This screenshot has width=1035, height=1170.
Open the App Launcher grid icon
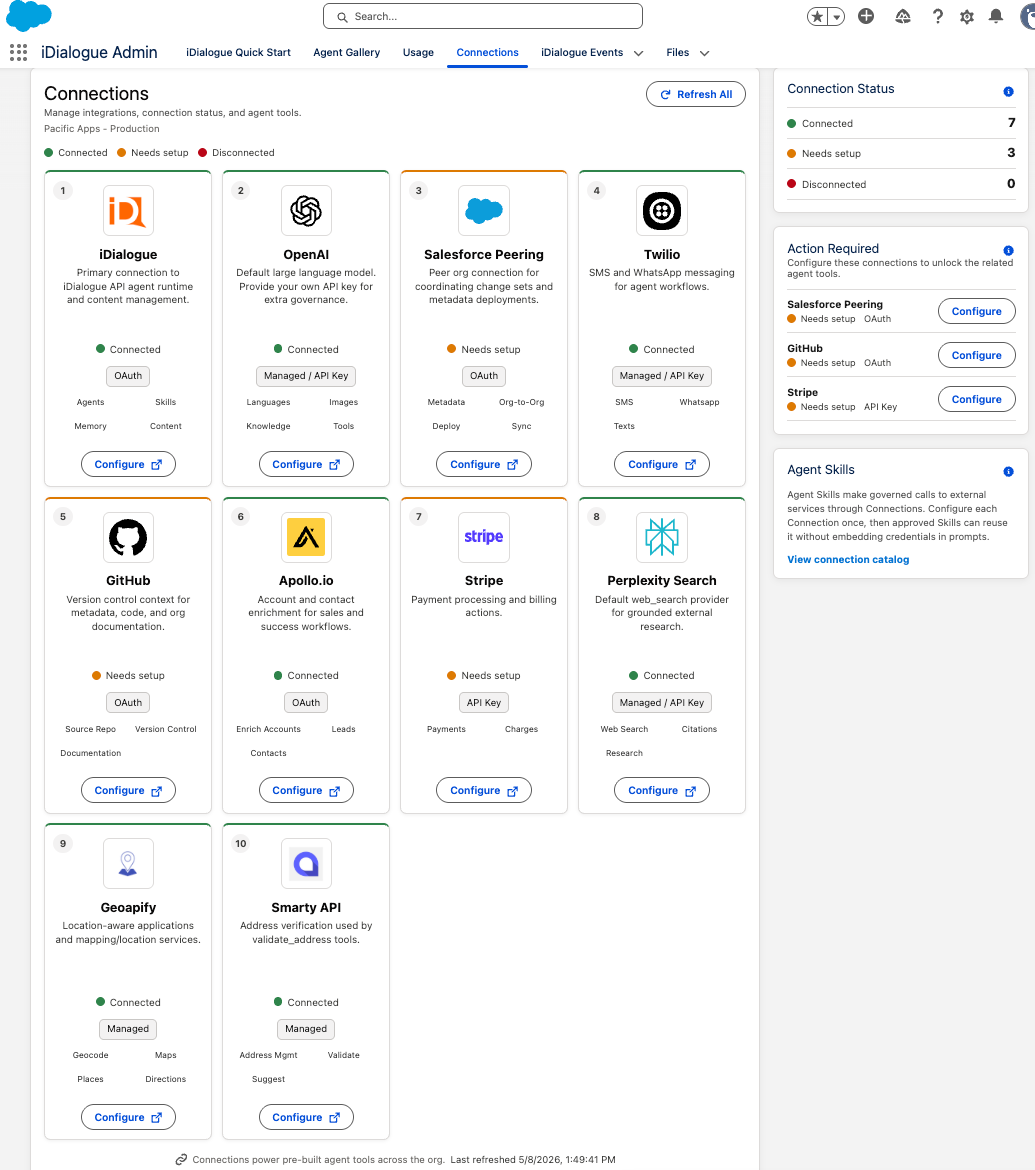pyautogui.click(x=19, y=52)
